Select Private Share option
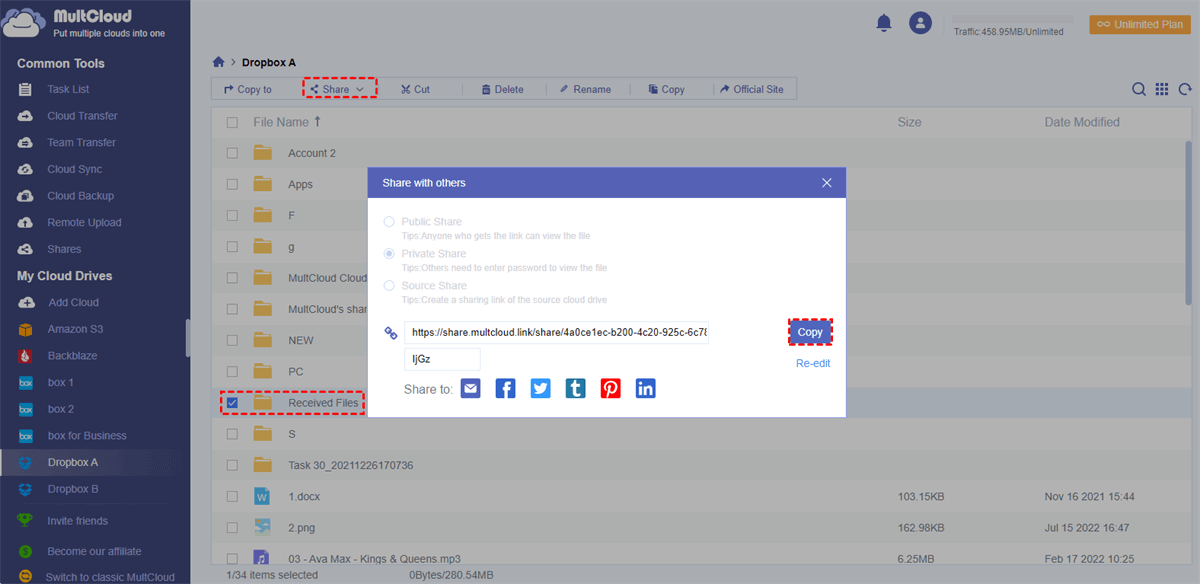 click(389, 254)
